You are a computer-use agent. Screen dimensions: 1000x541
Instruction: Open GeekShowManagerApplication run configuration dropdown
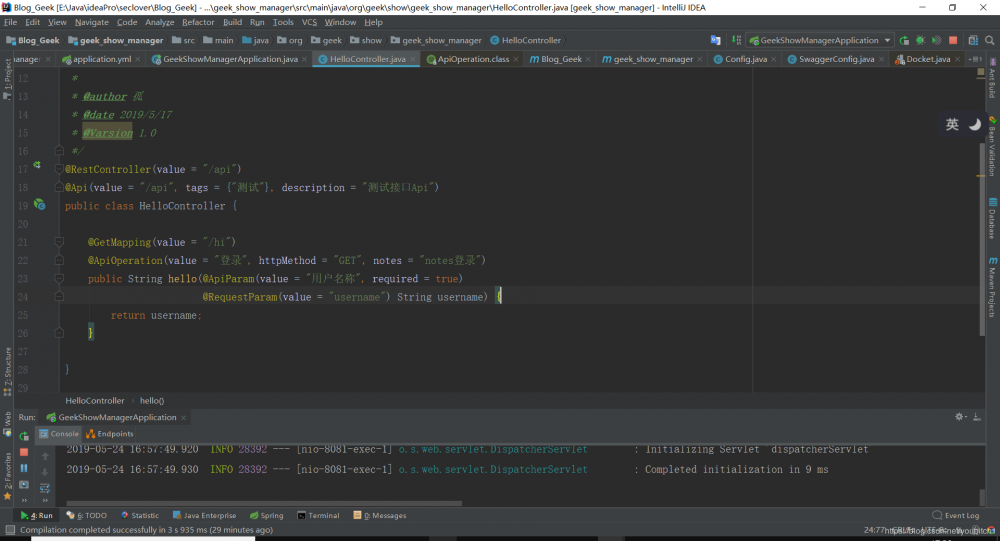point(818,41)
